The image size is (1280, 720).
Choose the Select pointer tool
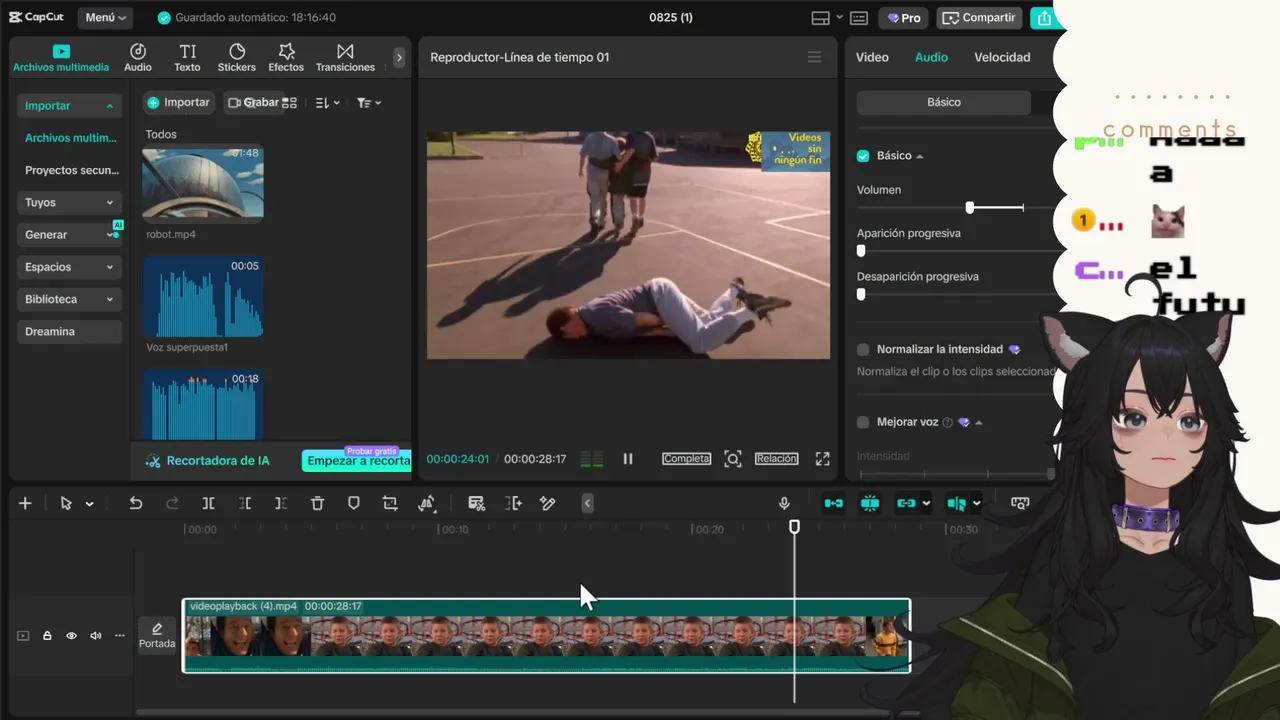(x=66, y=503)
